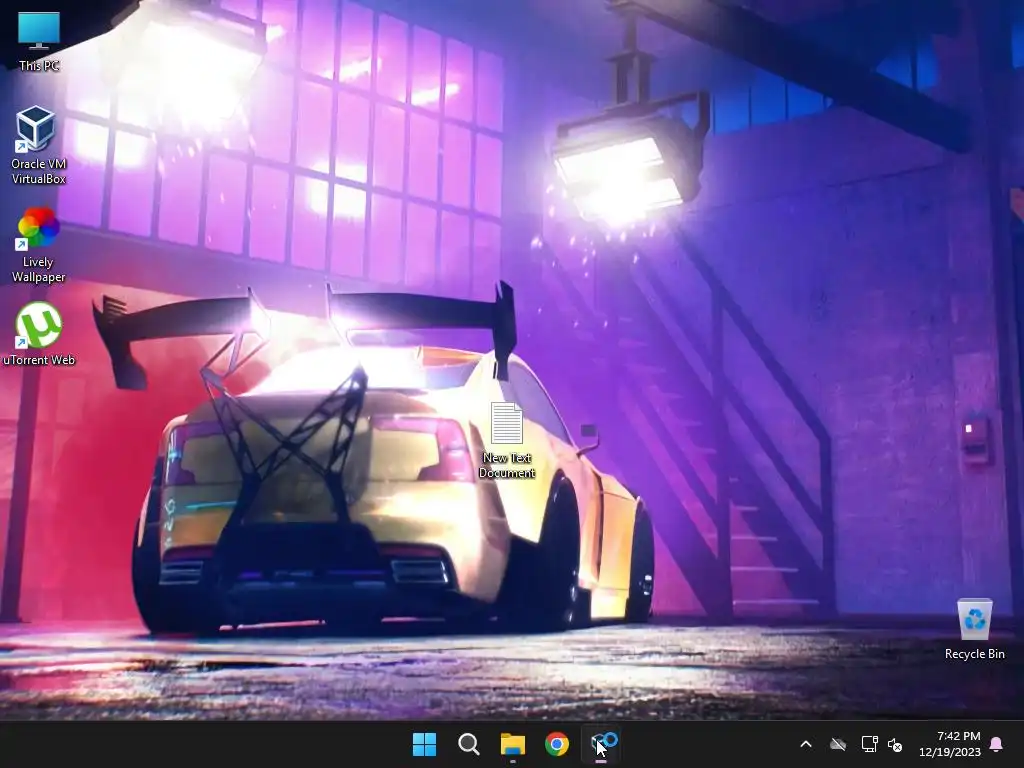Open the muted volume tray icon
This screenshot has width=1024, height=768.
(895, 744)
